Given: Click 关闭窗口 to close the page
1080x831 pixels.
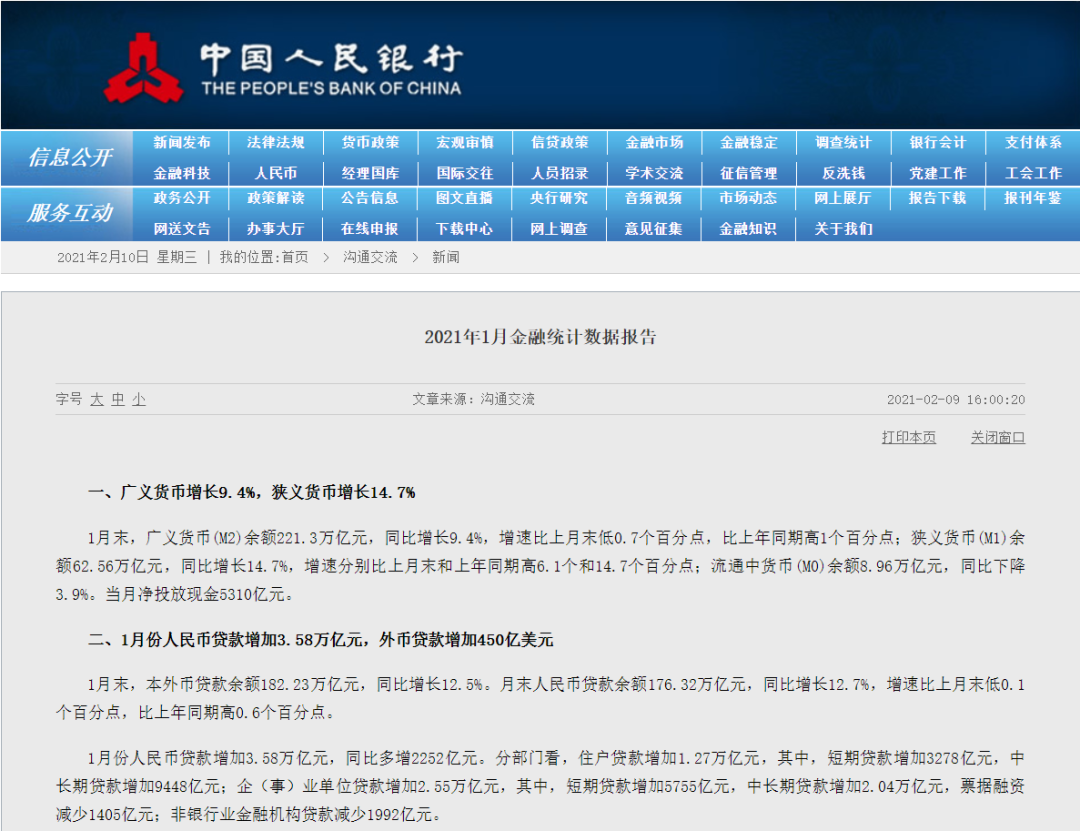Looking at the screenshot, I should tap(997, 437).
